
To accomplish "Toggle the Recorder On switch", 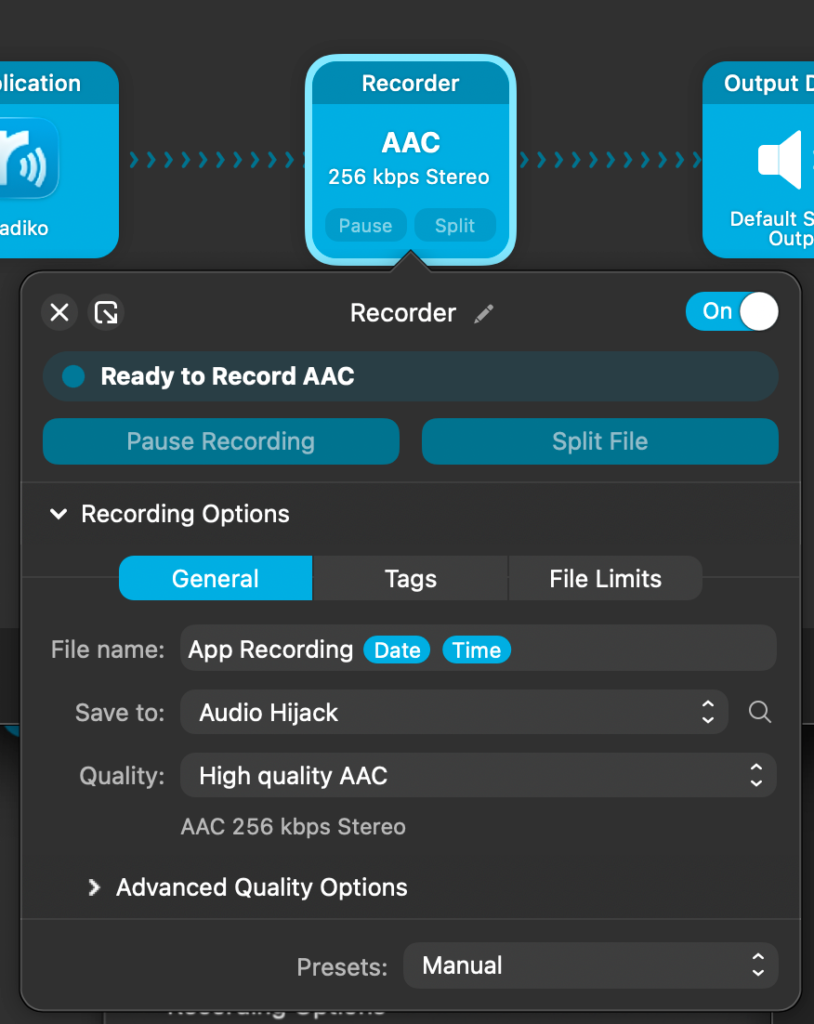I will (732, 312).
